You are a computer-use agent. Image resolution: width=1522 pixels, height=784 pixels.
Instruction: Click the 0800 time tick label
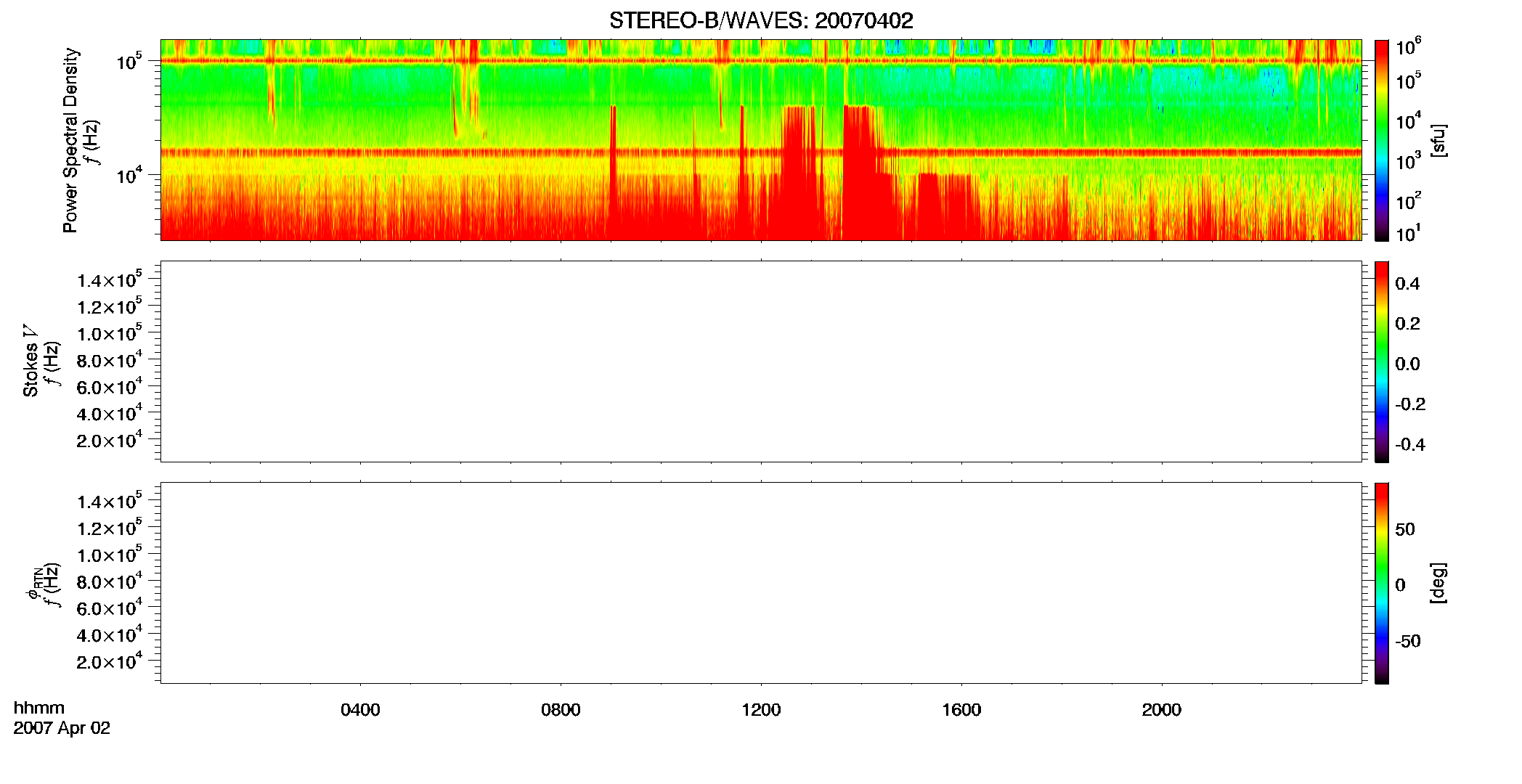pos(561,710)
